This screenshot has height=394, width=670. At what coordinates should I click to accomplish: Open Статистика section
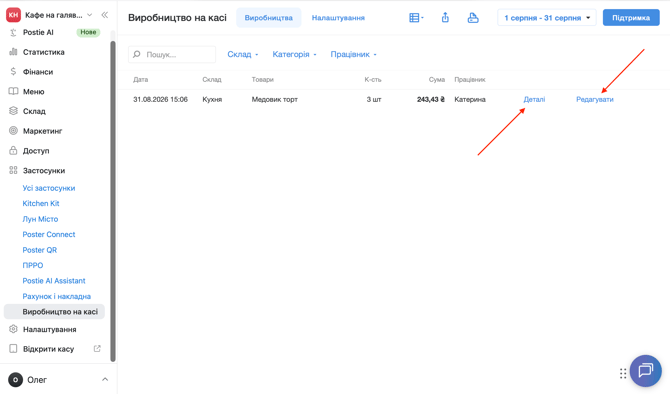point(44,52)
